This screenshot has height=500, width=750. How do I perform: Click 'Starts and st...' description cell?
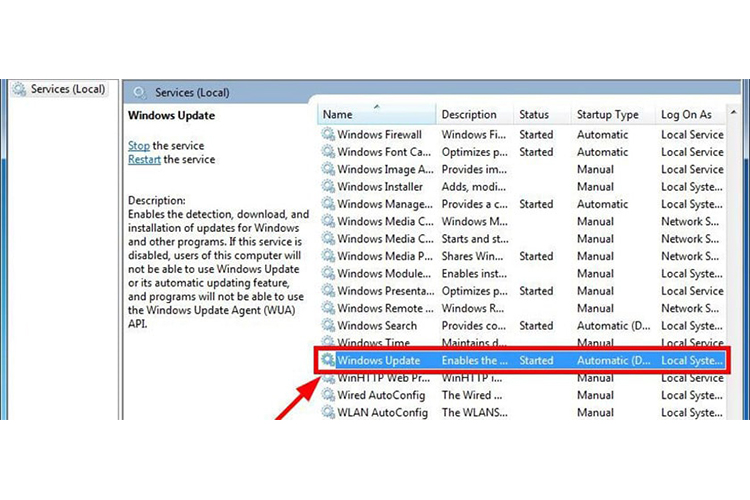coord(475,239)
